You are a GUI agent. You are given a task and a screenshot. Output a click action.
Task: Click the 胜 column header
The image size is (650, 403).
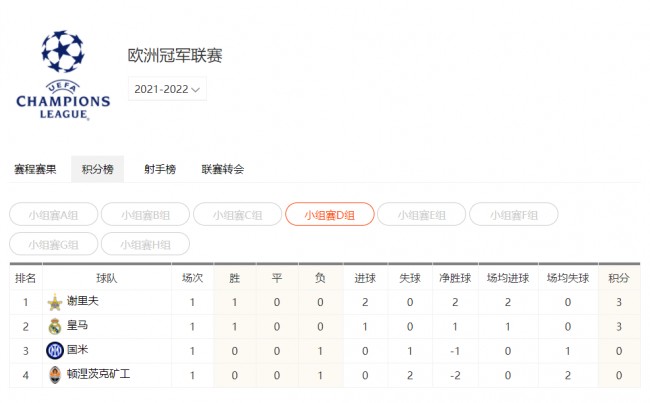235,278
